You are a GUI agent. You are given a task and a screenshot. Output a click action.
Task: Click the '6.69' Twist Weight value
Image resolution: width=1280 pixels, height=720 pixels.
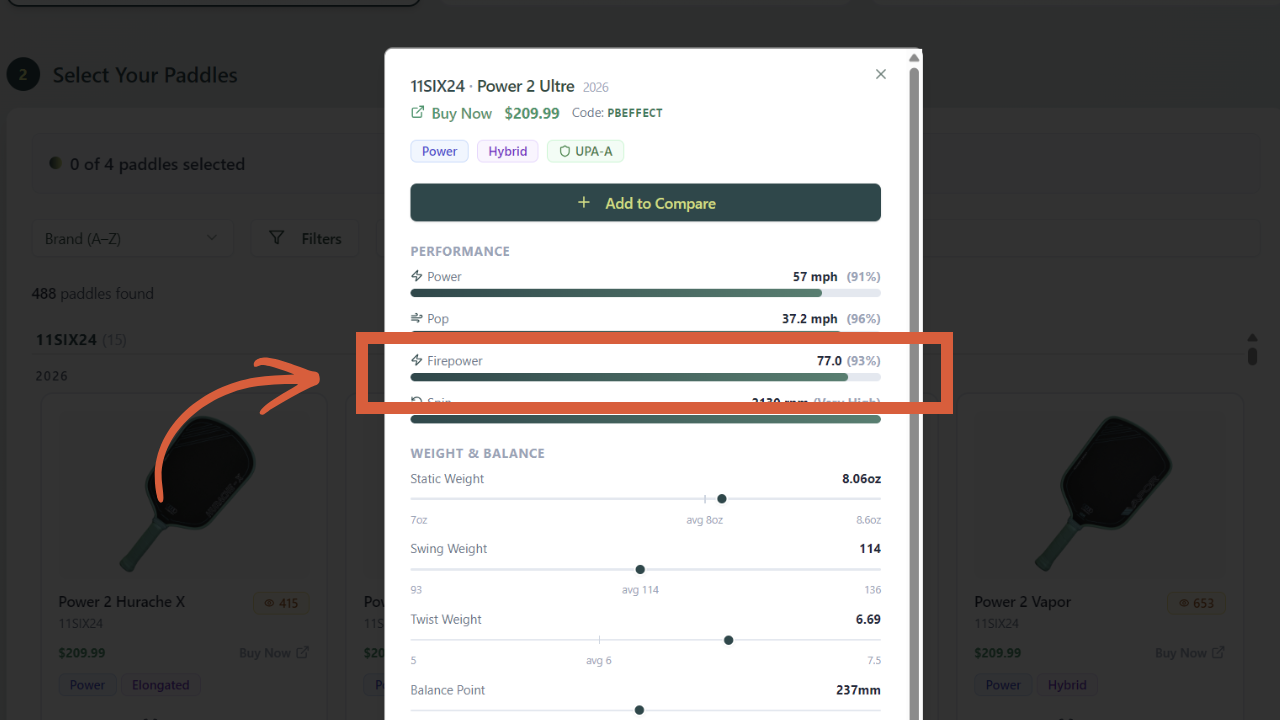[x=868, y=619]
